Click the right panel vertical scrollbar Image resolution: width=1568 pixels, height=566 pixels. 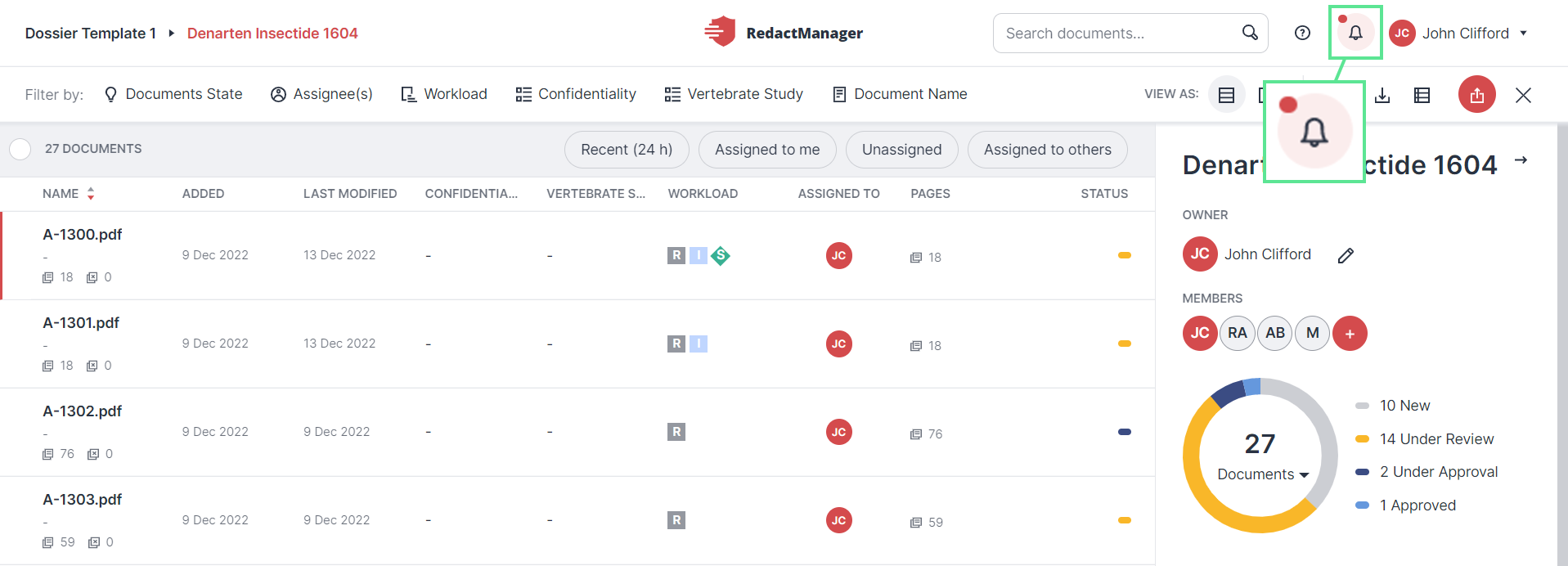click(1562, 344)
